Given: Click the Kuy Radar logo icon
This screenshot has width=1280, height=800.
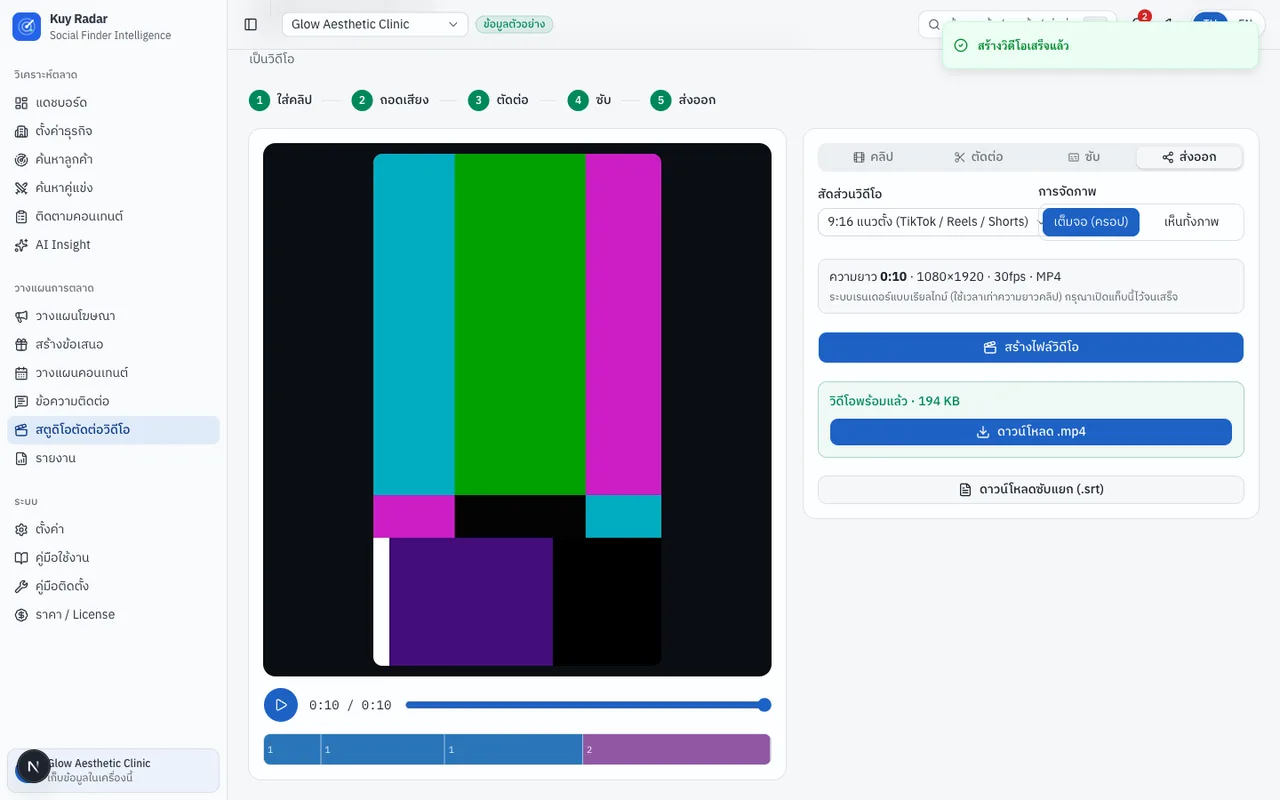Looking at the screenshot, I should point(26,27).
